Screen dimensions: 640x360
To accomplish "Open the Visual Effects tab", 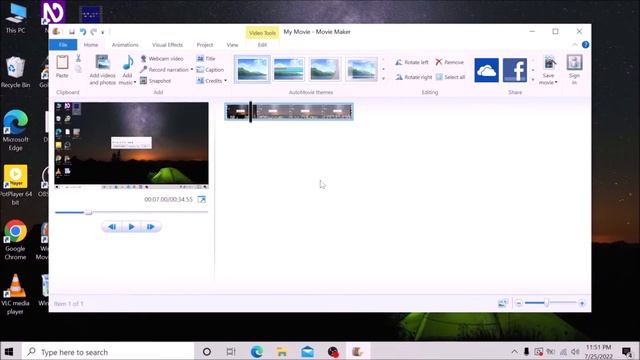I will click(167, 44).
